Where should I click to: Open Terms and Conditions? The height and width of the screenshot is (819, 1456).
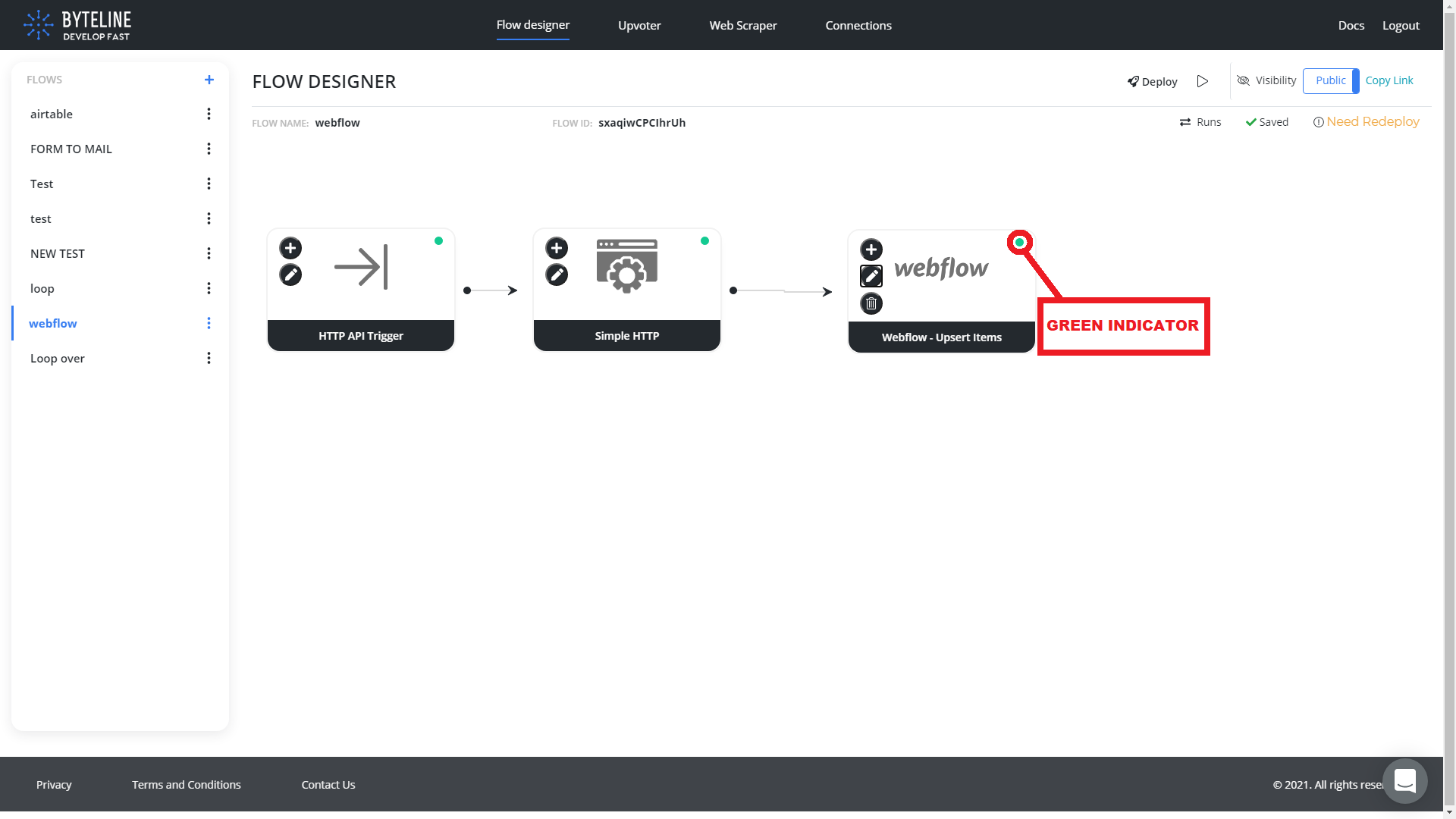[187, 784]
